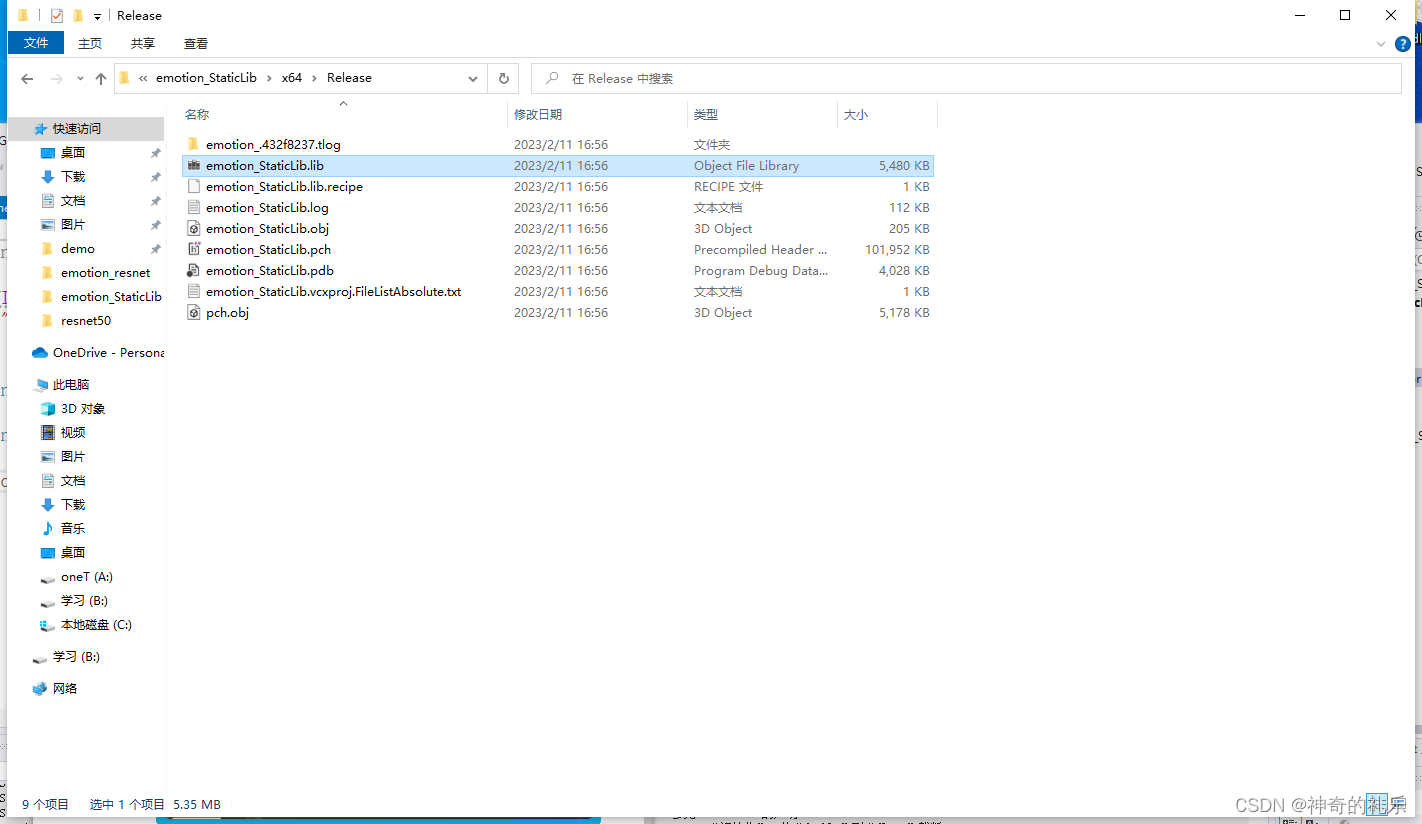Open emotion_resnet folder in navigation pane
Viewport: 1422px width, 824px height.
[105, 272]
